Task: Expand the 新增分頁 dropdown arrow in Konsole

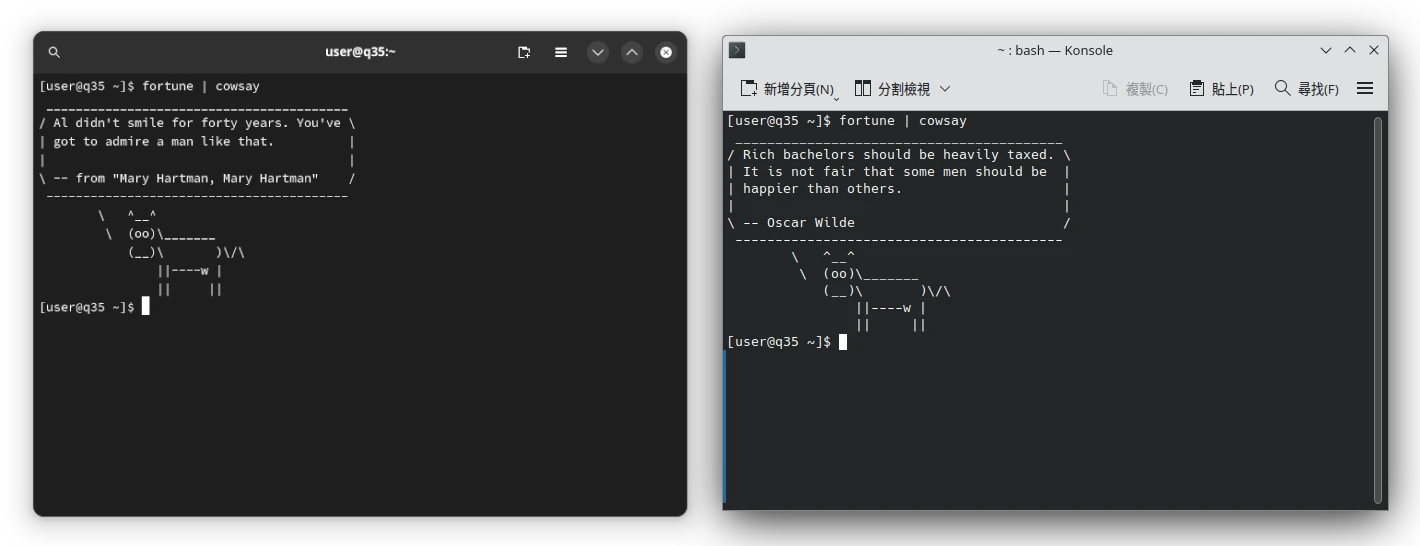Action: point(836,97)
